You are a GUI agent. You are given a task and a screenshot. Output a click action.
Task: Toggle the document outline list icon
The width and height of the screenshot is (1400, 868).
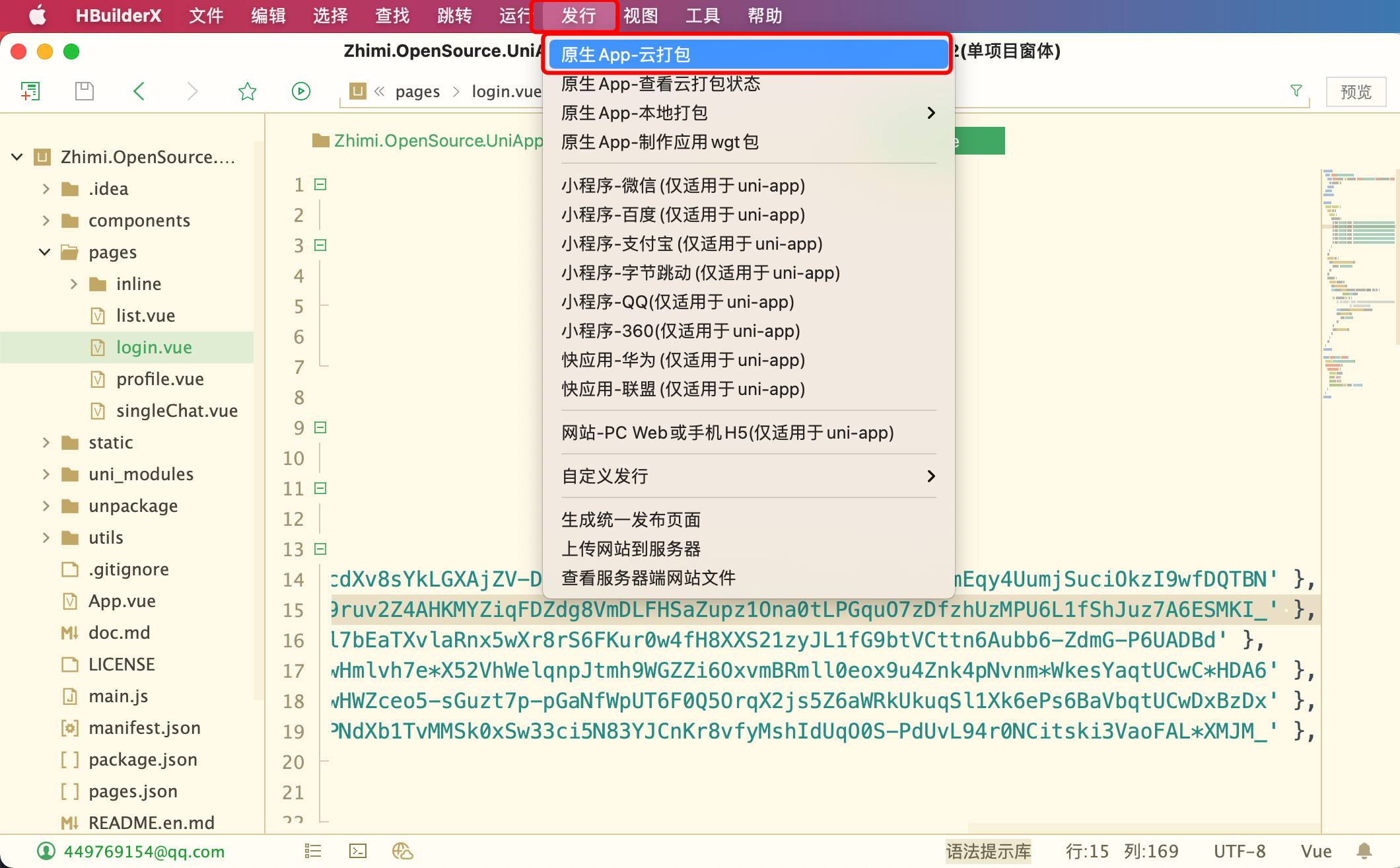pyautogui.click(x=313, y=851)
